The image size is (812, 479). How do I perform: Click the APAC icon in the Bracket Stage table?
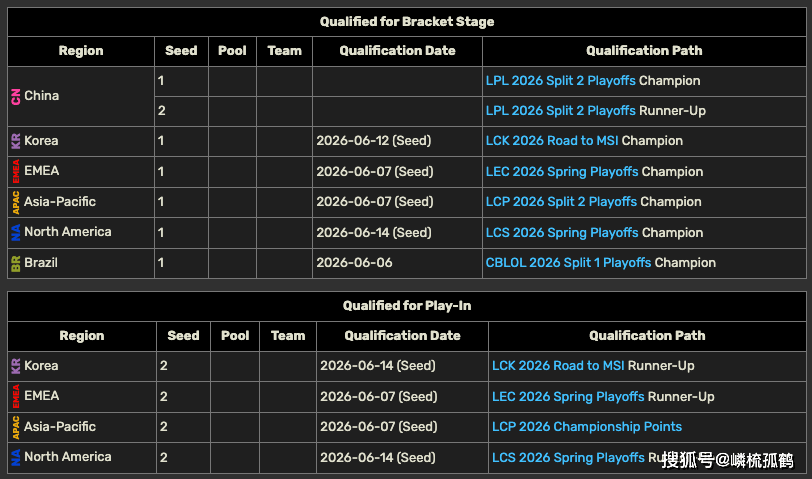pos(15,202)
